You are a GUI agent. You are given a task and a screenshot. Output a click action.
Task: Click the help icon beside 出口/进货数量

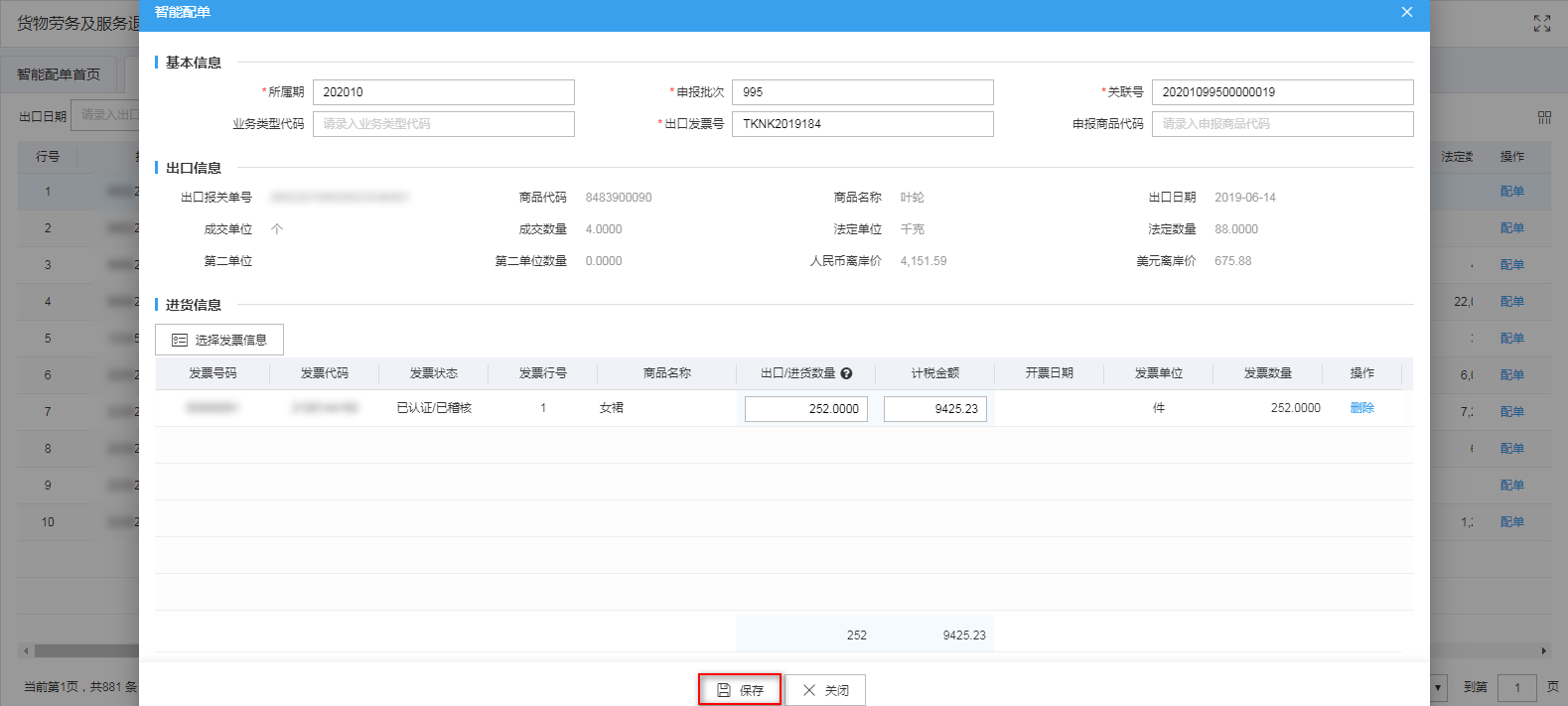tap(846, 373)
